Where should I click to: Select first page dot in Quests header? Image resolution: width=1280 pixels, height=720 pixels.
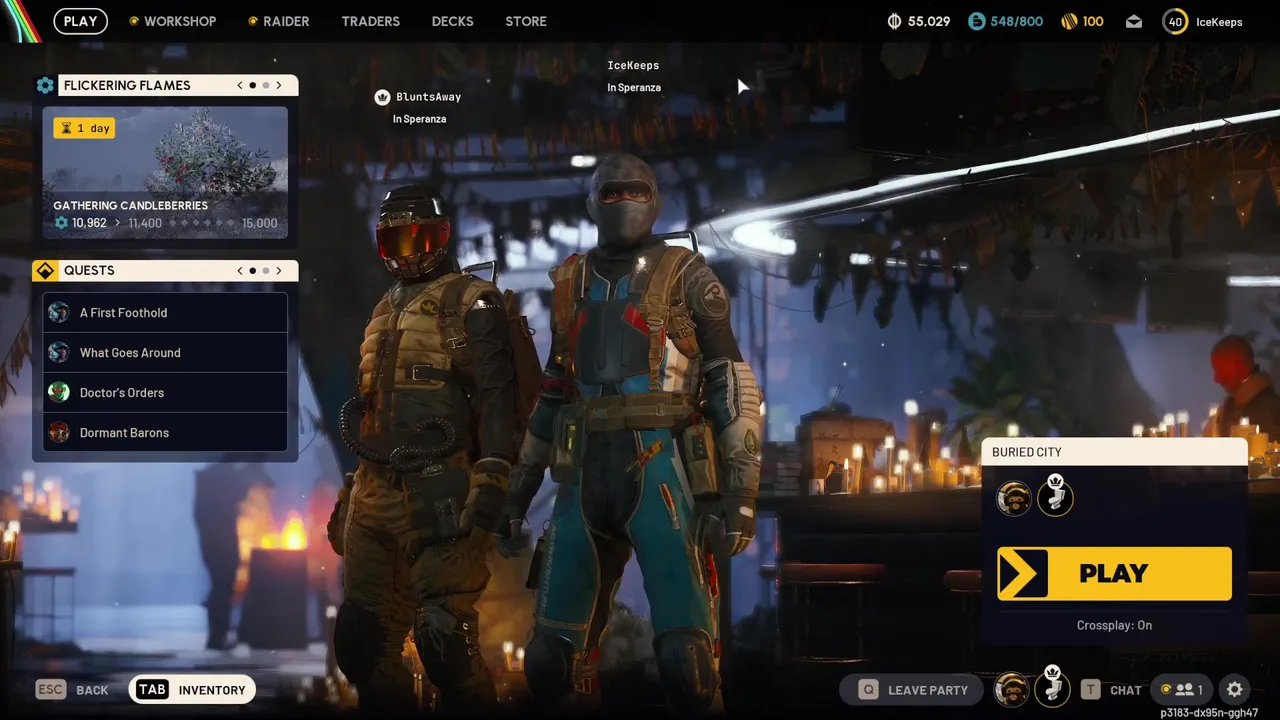(x=253, y=270)
